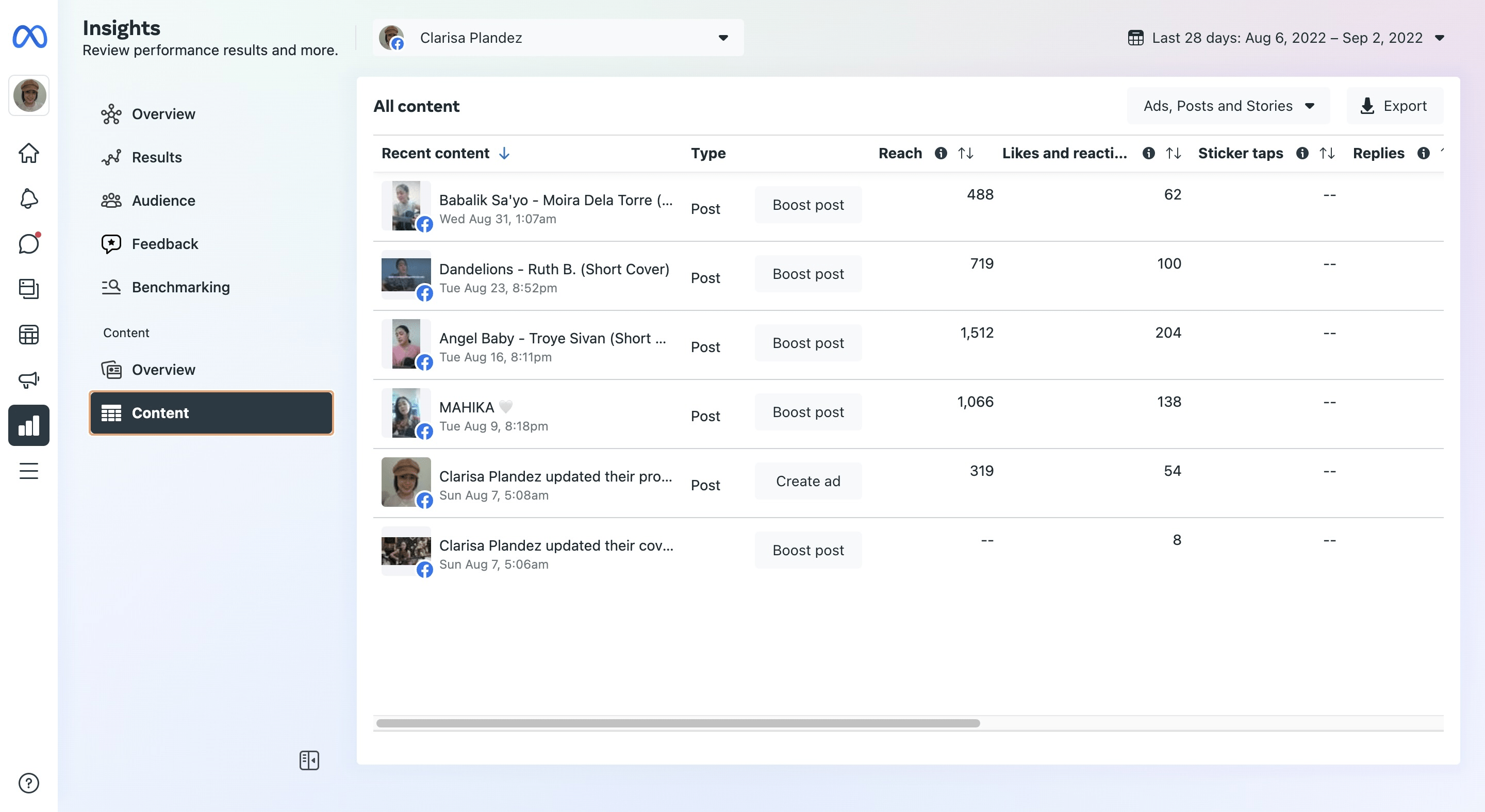Open Home from the left rail

pos(29,153)
